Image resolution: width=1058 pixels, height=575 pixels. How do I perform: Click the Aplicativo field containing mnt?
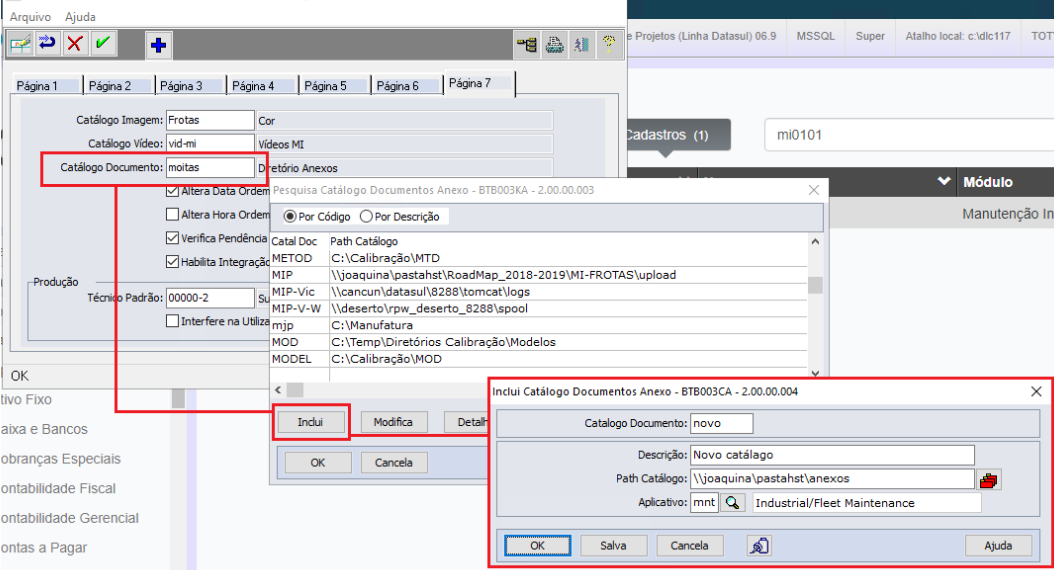[704, 503]
